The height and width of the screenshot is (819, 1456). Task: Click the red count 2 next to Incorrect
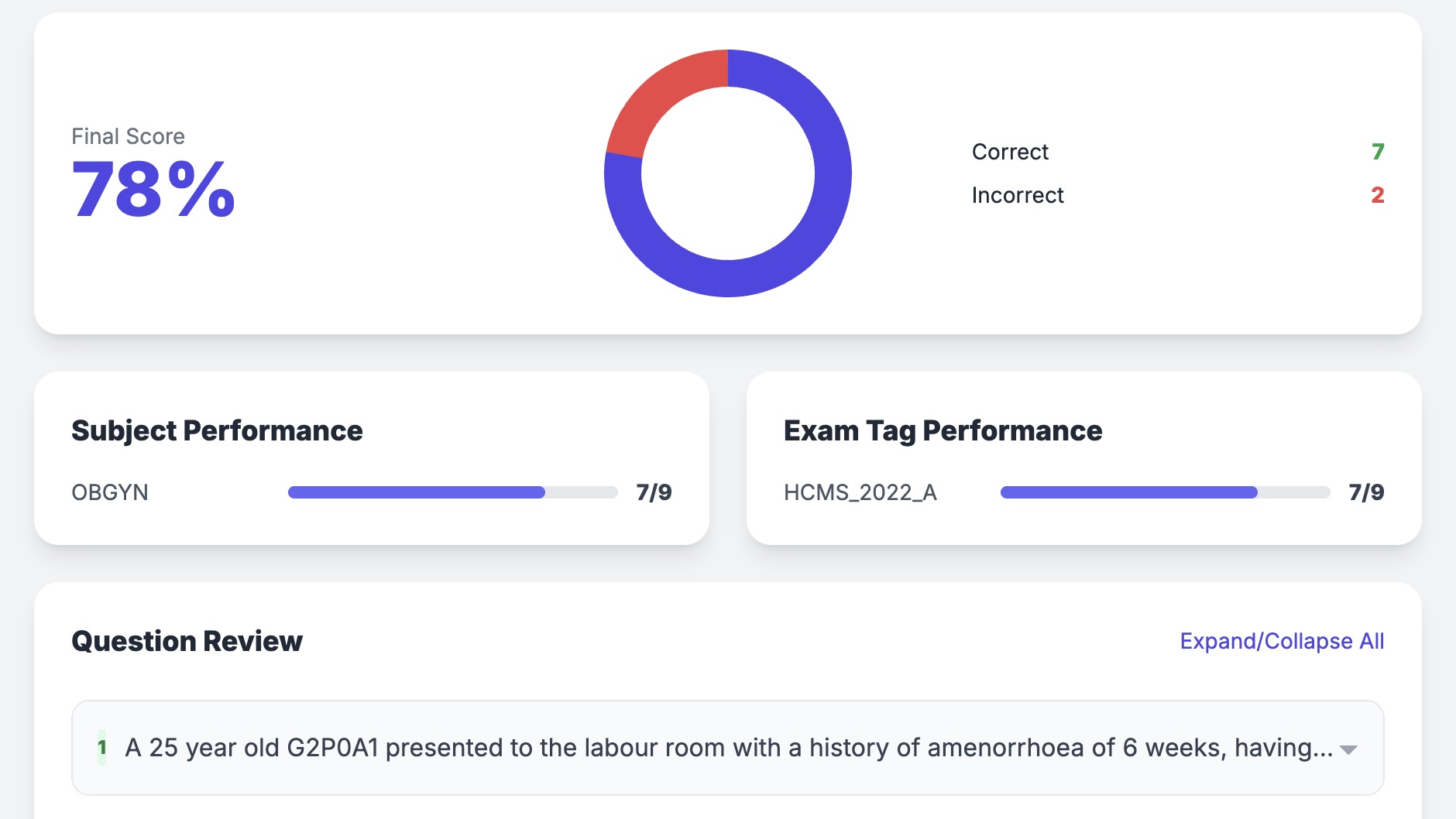click(x=1377, y=195)
